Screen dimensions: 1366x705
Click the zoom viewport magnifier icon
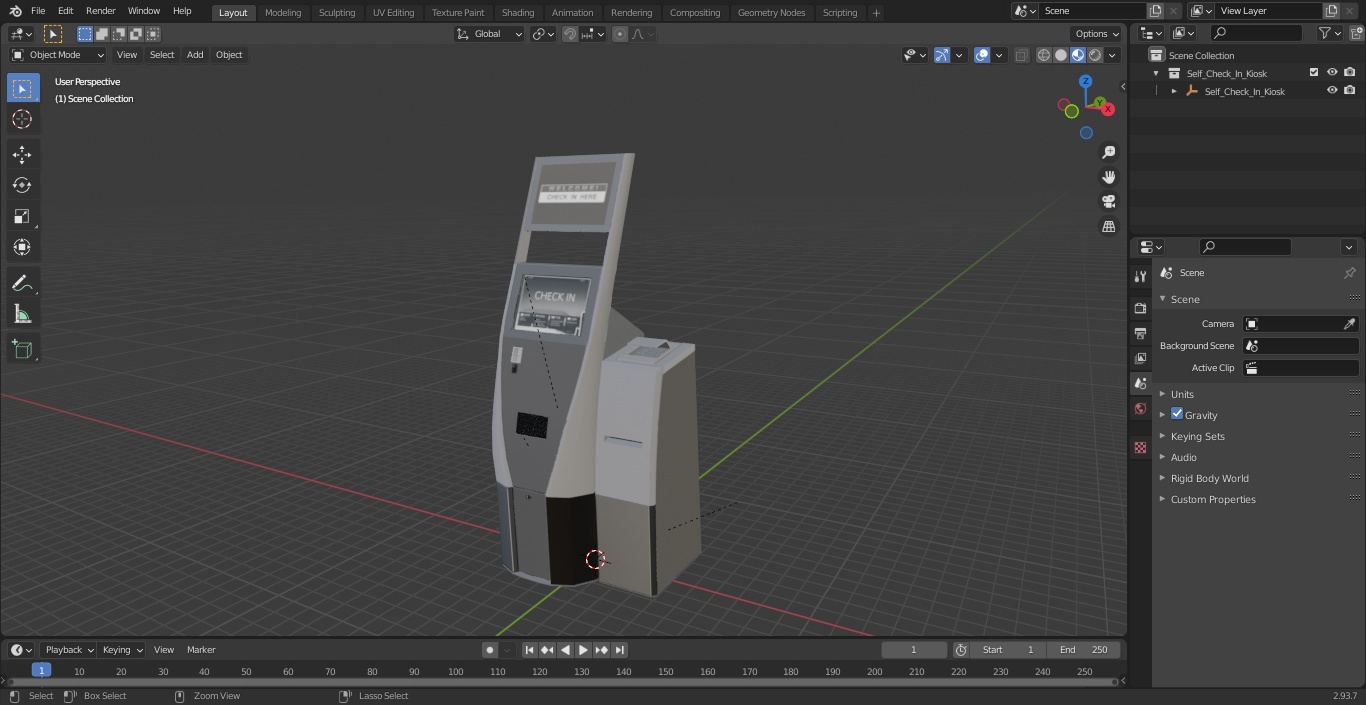coord(1109,152)
